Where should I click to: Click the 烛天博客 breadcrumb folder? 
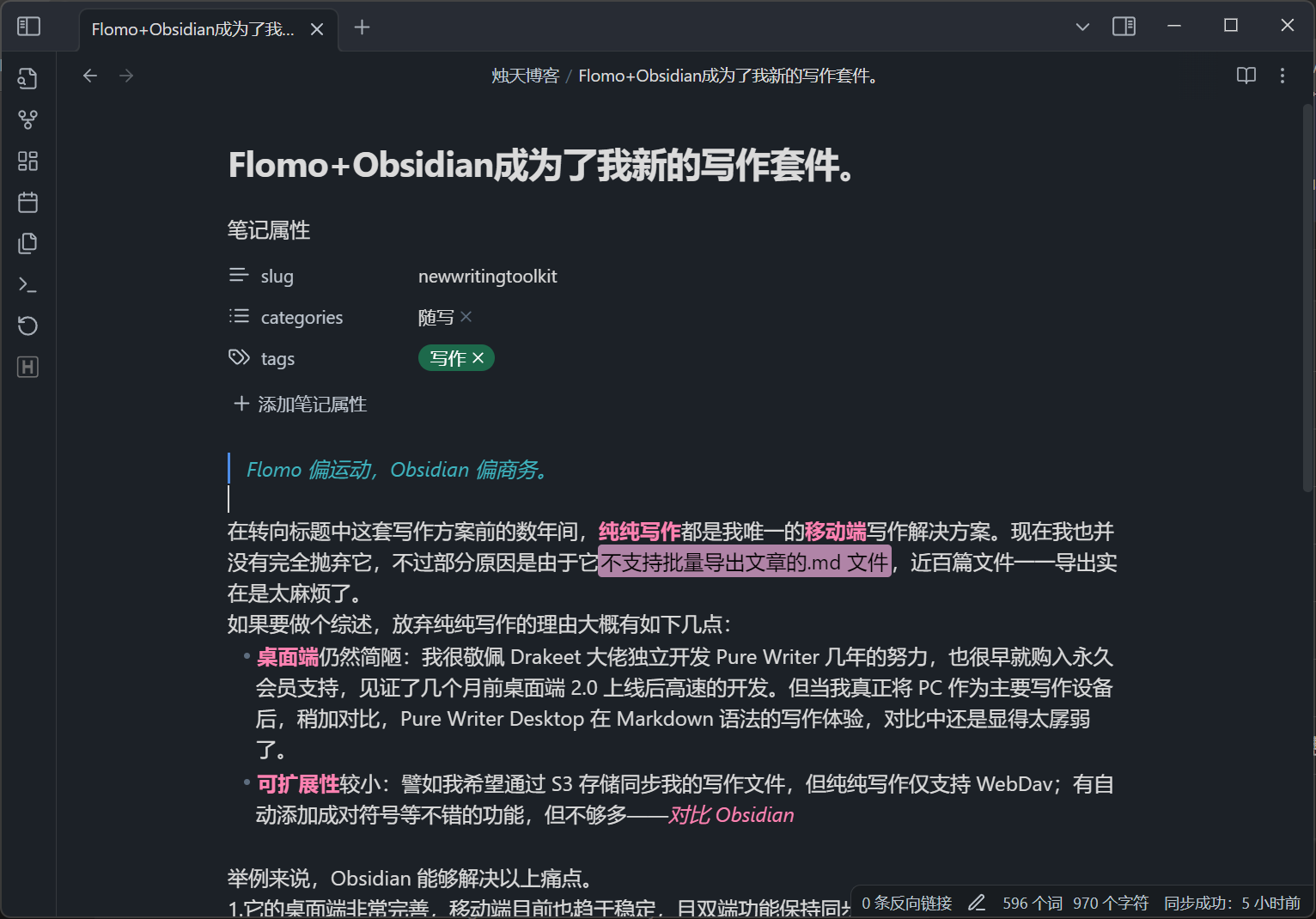[525, 76]
